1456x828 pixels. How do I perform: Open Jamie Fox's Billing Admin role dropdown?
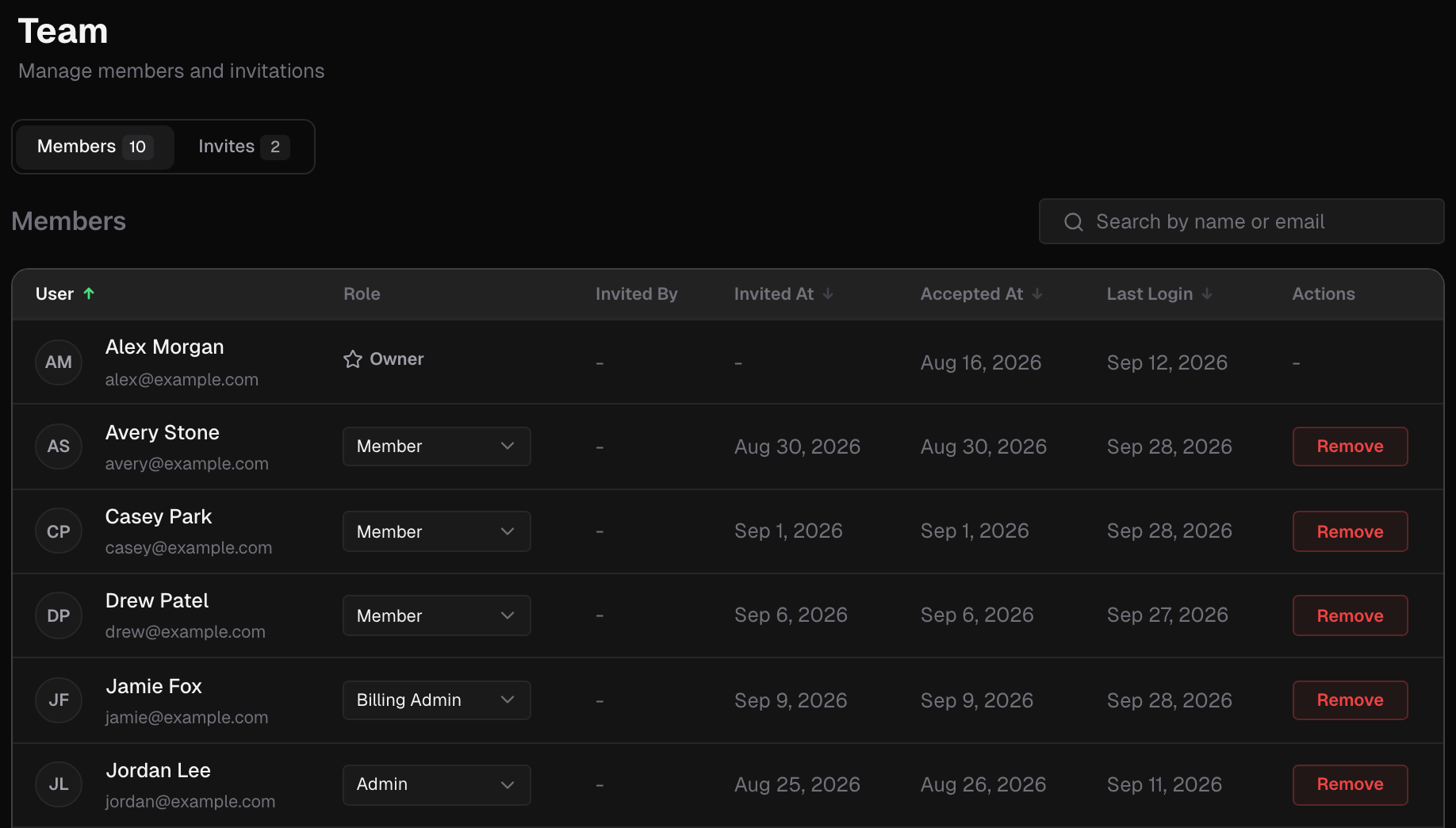(437, 700)
